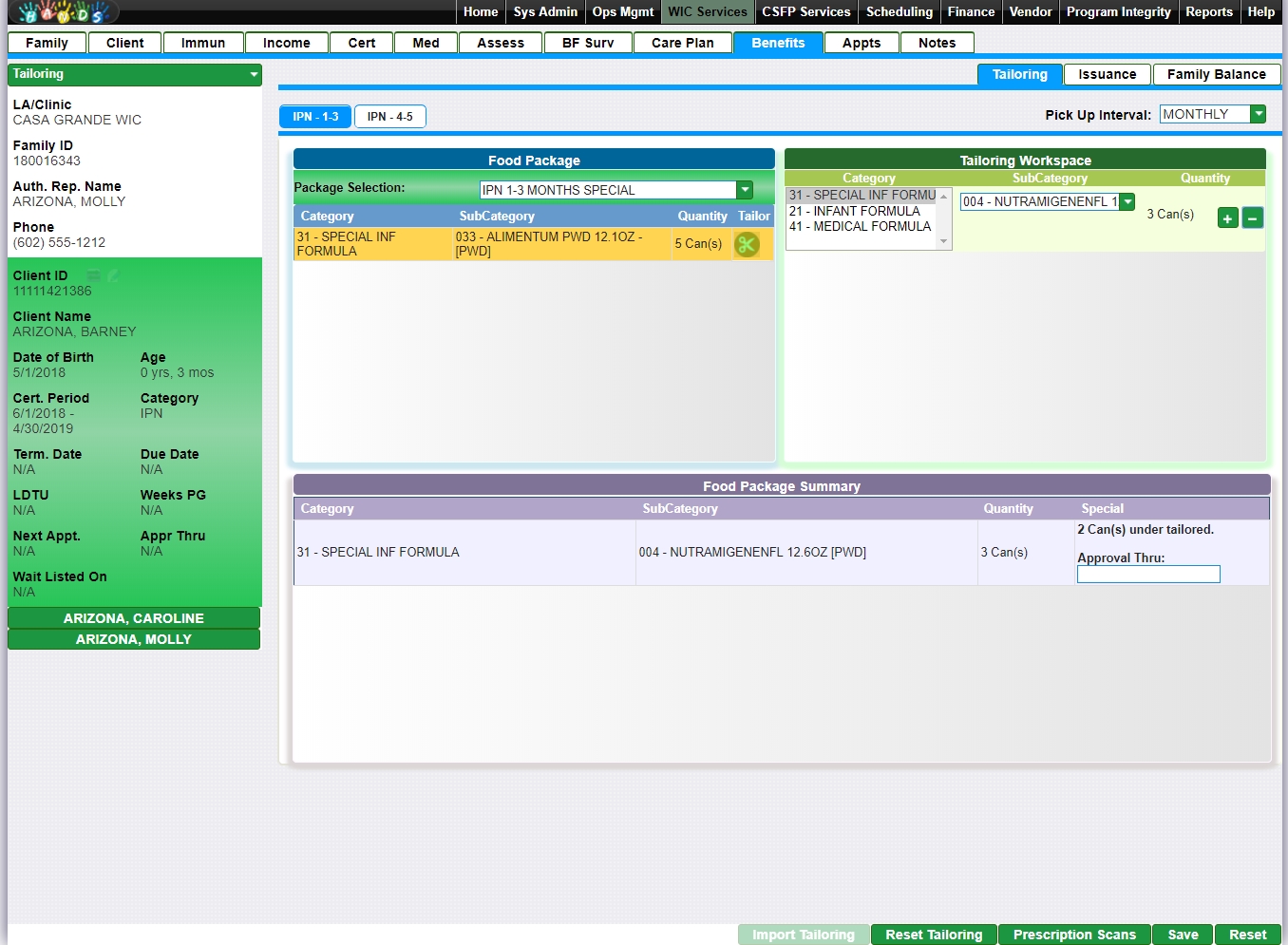Viewport: 1288px width, 945px height.
Task: Click the faded card icon beside Client ID
Action: pyautogui.click(x=94, y=275)
